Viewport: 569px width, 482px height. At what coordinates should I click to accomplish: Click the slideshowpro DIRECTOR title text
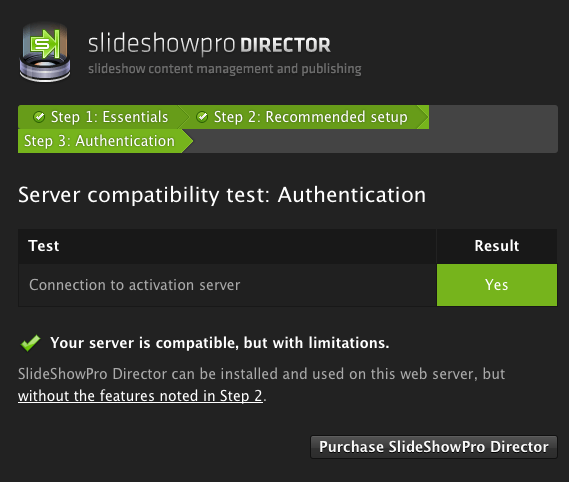(x=209, y=44)
